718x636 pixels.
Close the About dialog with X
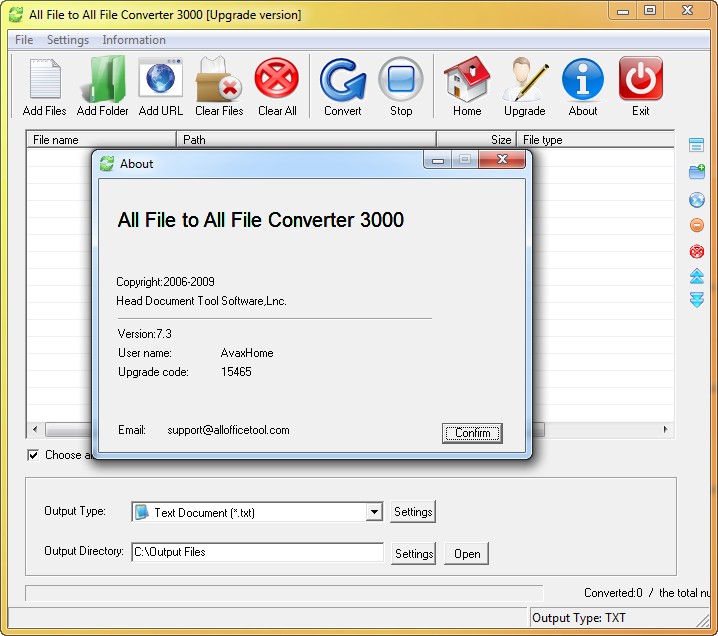click(x=502, y=159)
